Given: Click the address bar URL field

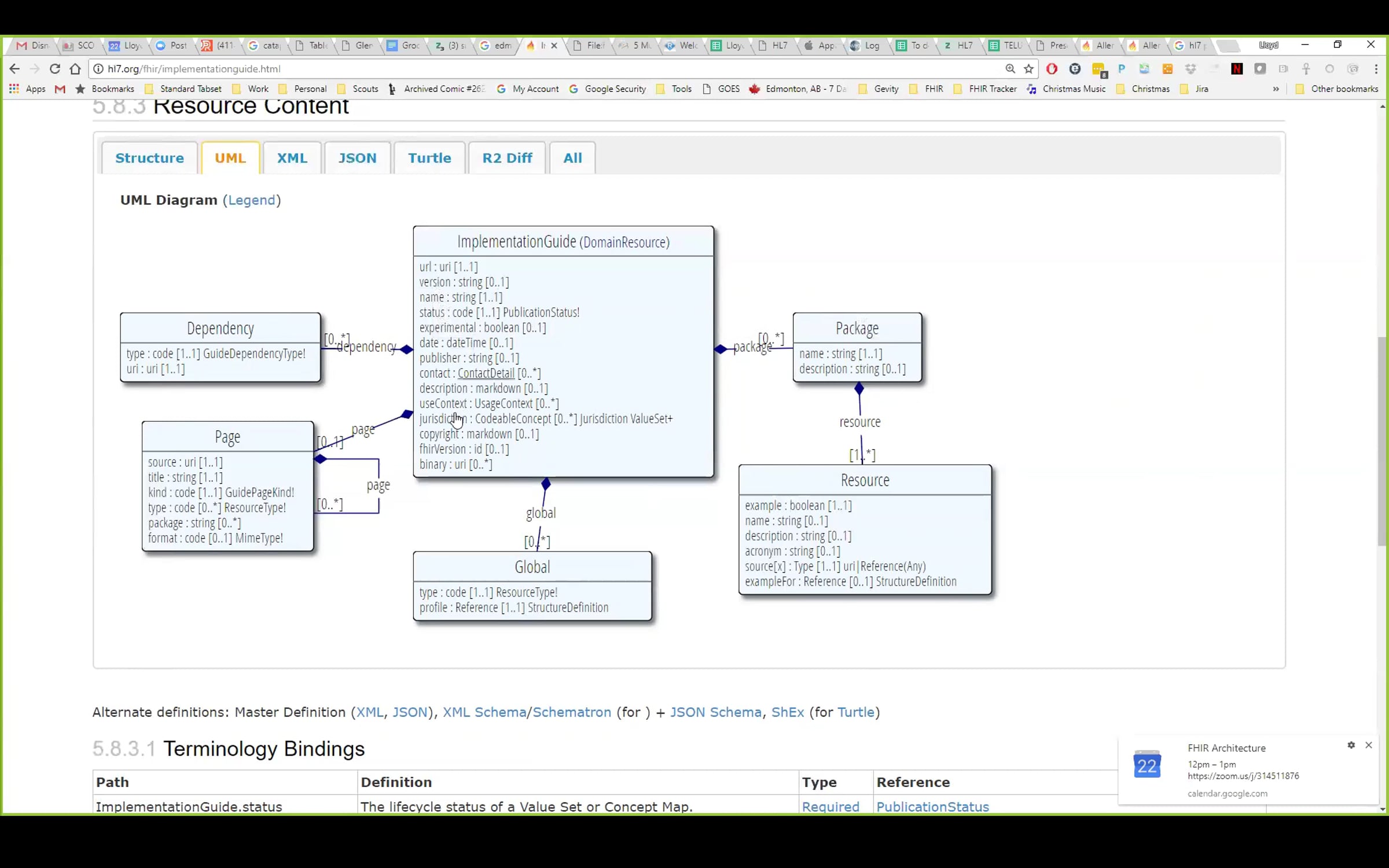Looking at the screenshot, I should pyautogui.click(x=521, y=69).
